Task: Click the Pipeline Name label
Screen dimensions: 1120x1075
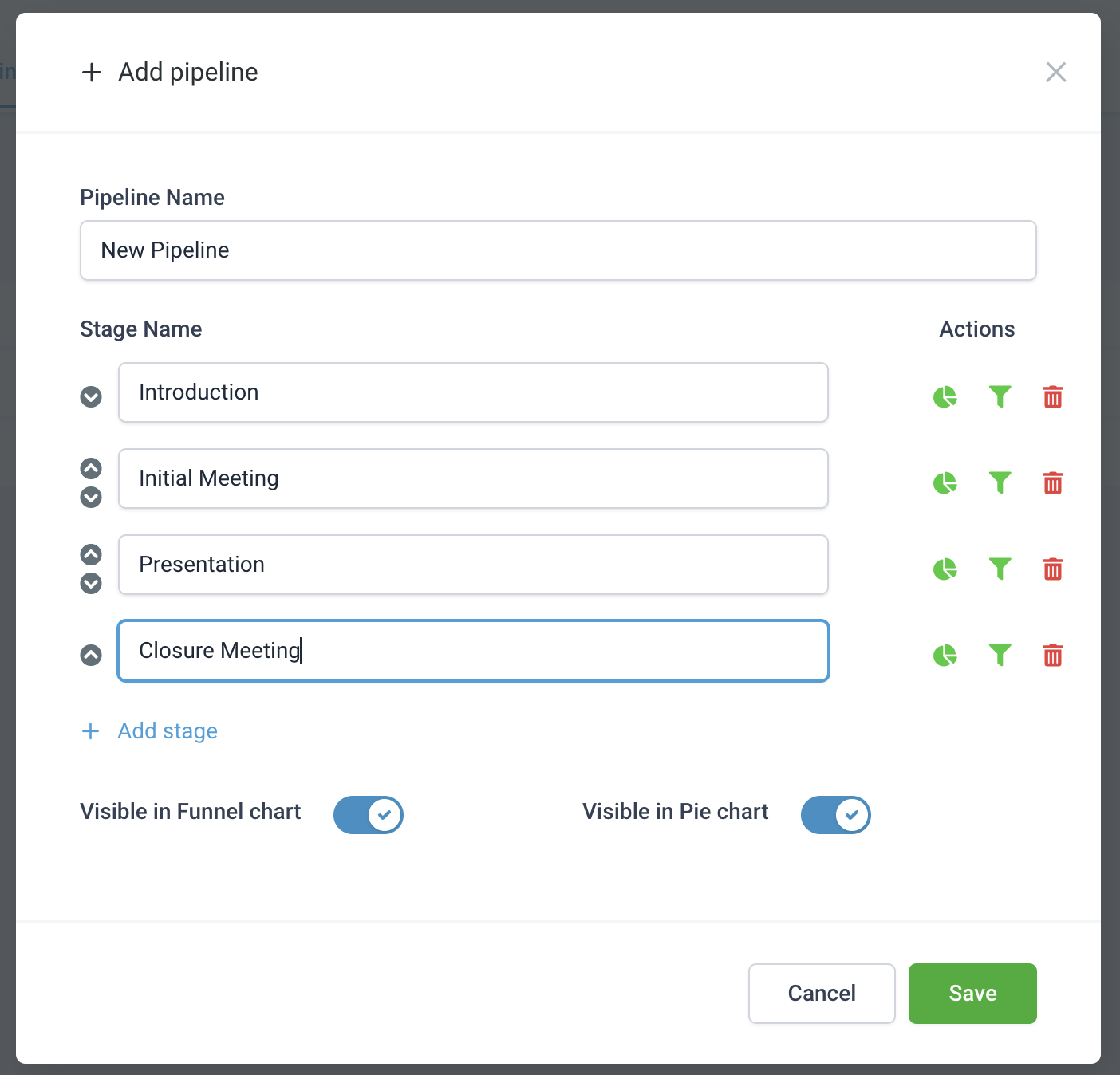Action: [152, 197]
